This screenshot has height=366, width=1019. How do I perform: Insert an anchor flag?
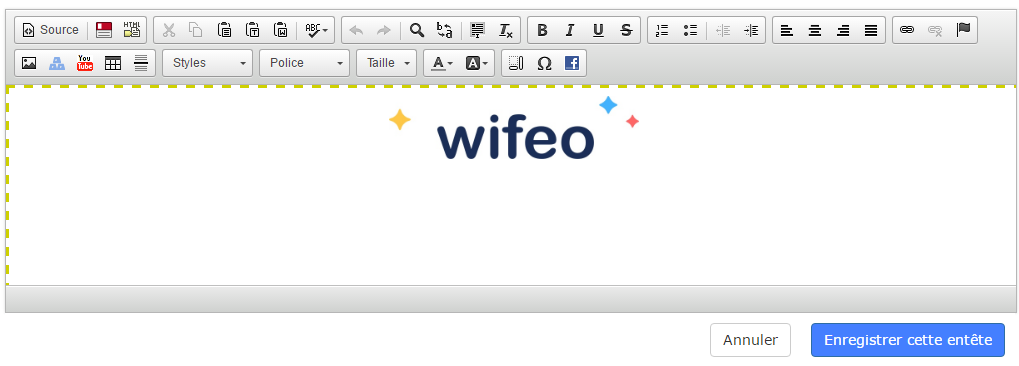963,30
